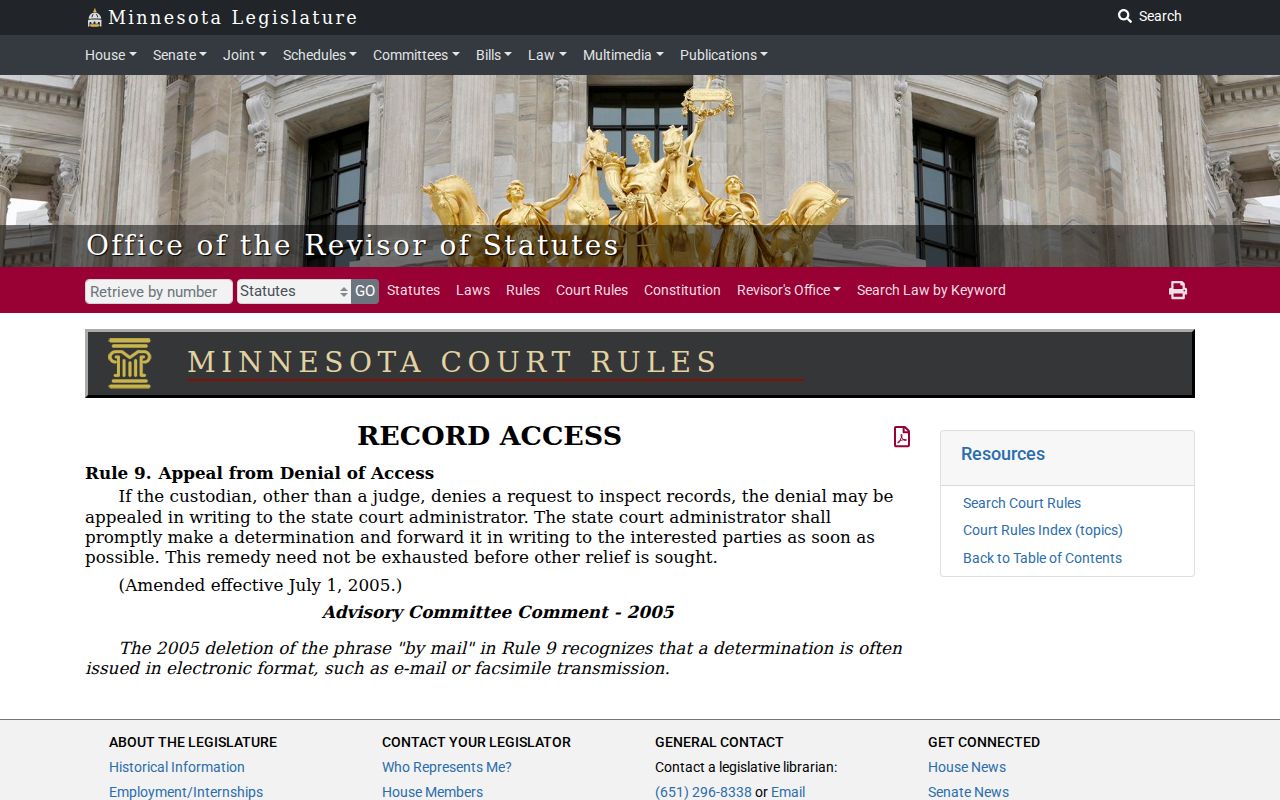The width and height of the screenshot is (1280, 800).
Task: Open the Search Court Rules resource link
Action: pos(1022,503)
